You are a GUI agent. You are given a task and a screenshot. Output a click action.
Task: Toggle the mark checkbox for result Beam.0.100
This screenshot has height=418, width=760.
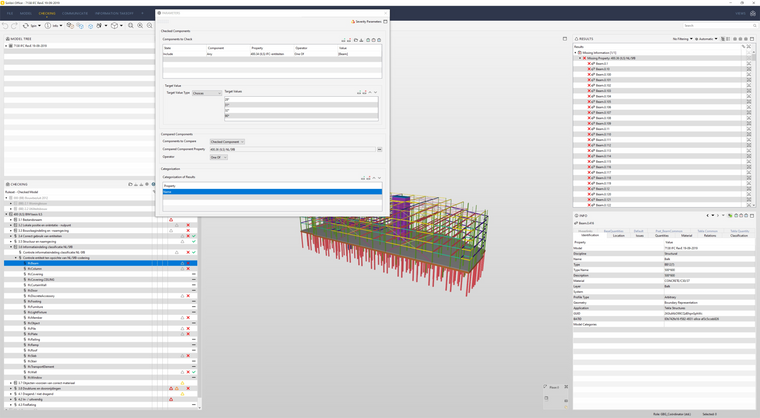pos(748,75)
